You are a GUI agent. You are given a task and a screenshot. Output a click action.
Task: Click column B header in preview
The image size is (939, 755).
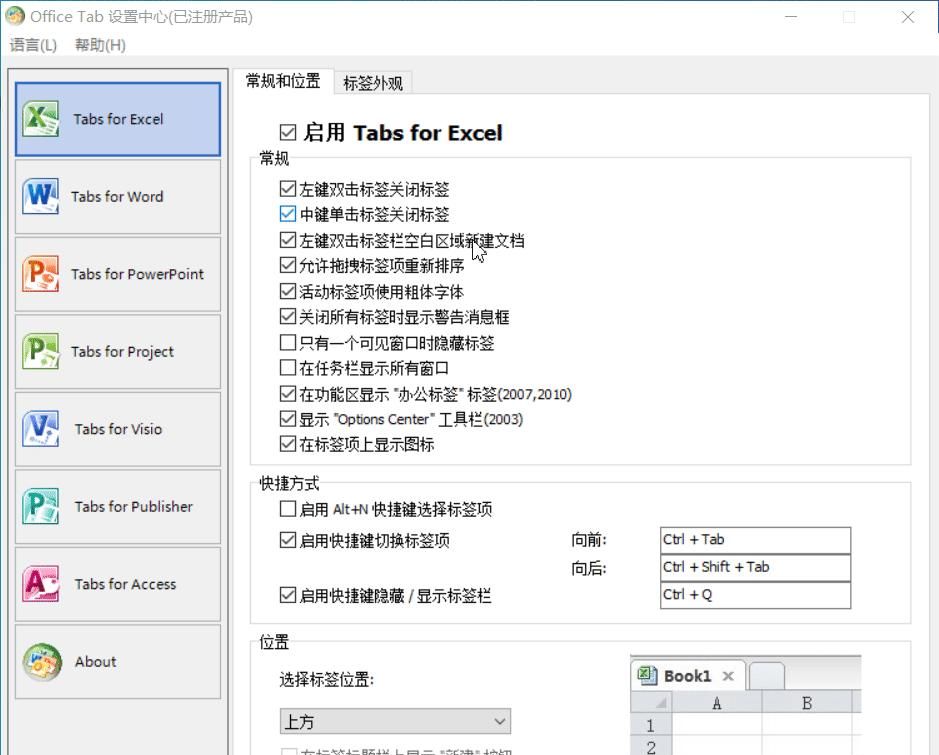click(807, 703)
